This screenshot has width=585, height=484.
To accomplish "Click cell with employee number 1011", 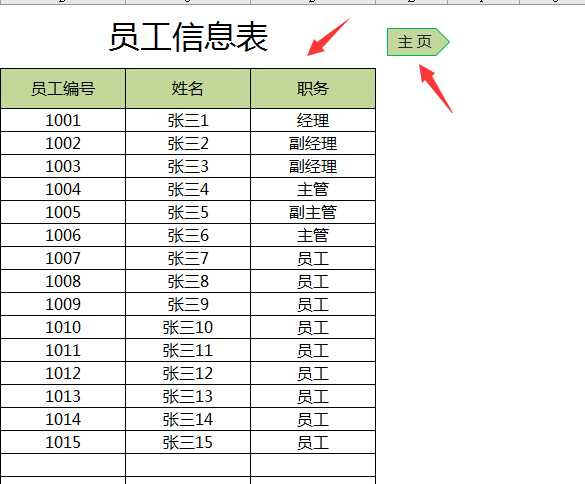I will tap(63, 350).
